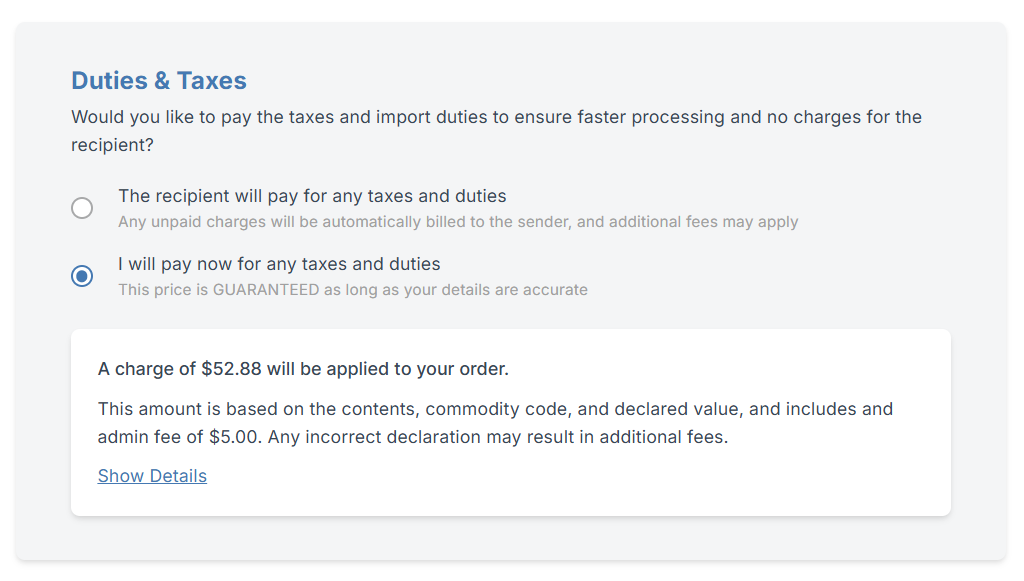Click the filled radio beside 'I will pay now'

(x=82, y=276)
